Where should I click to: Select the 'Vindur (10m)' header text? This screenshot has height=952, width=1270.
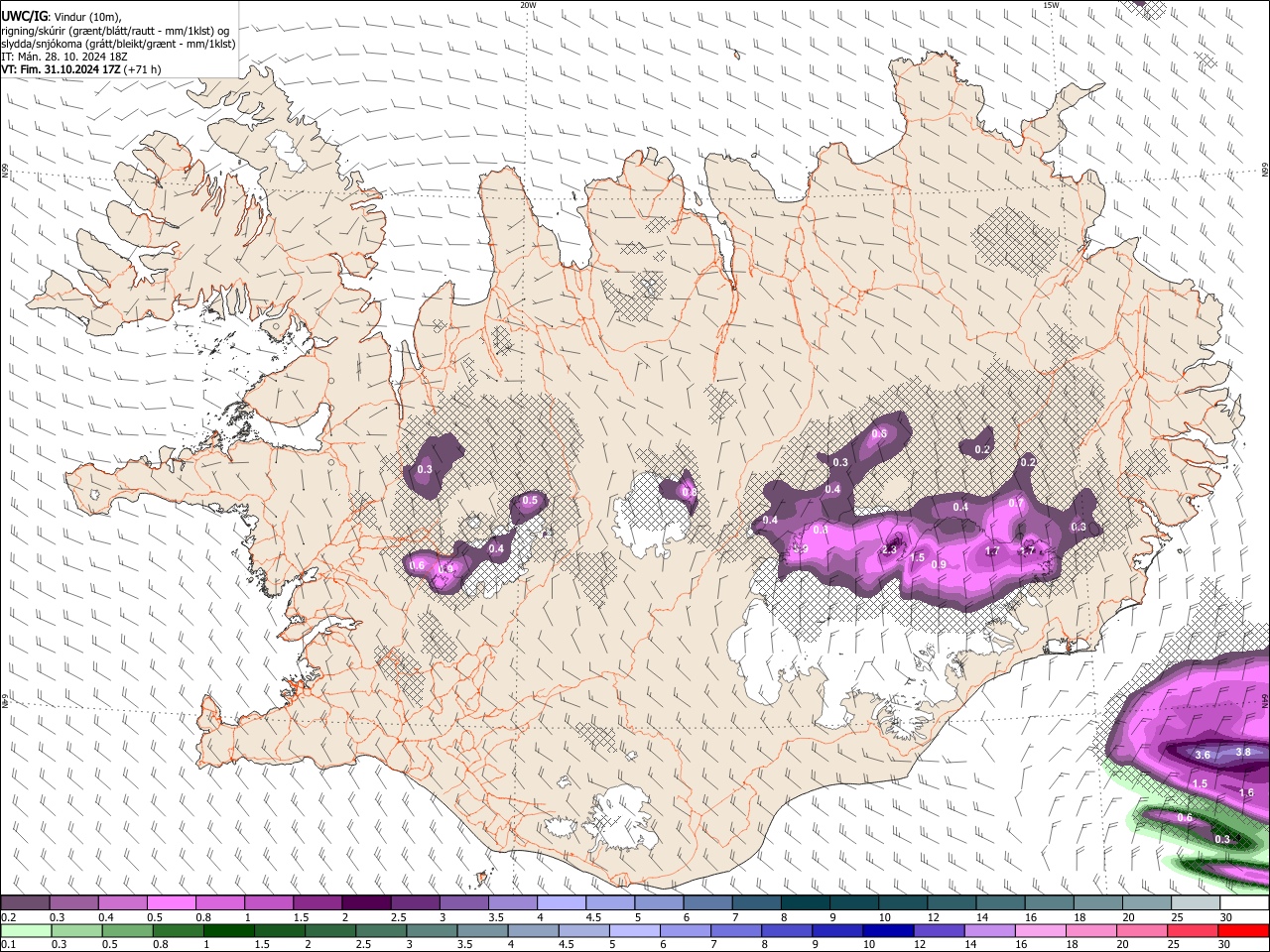point(88,17)
